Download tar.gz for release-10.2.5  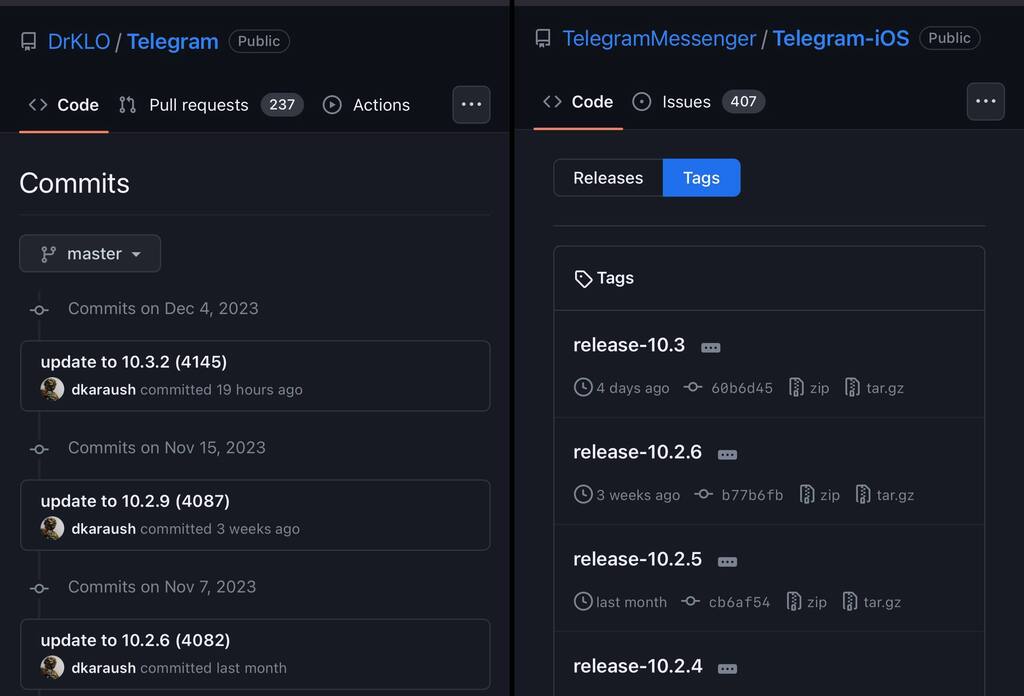[882, 602]
